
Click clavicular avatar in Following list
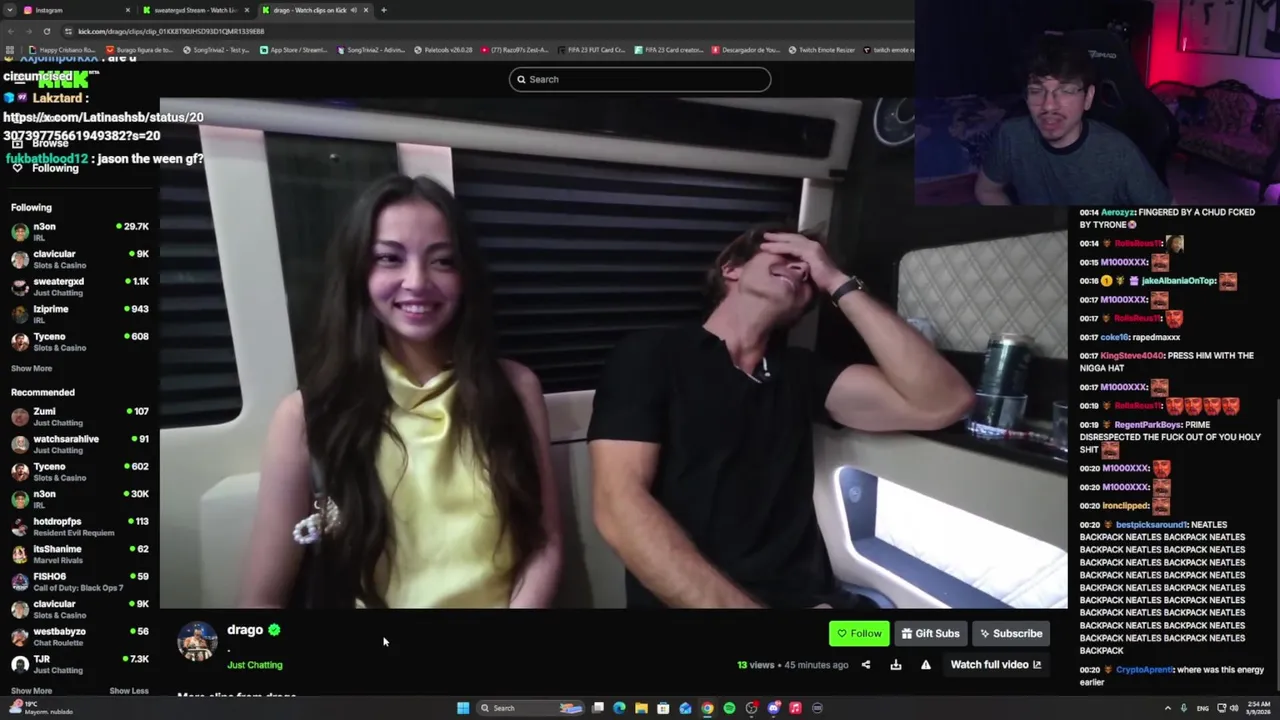pyautogui.click(x=20, y=259)
